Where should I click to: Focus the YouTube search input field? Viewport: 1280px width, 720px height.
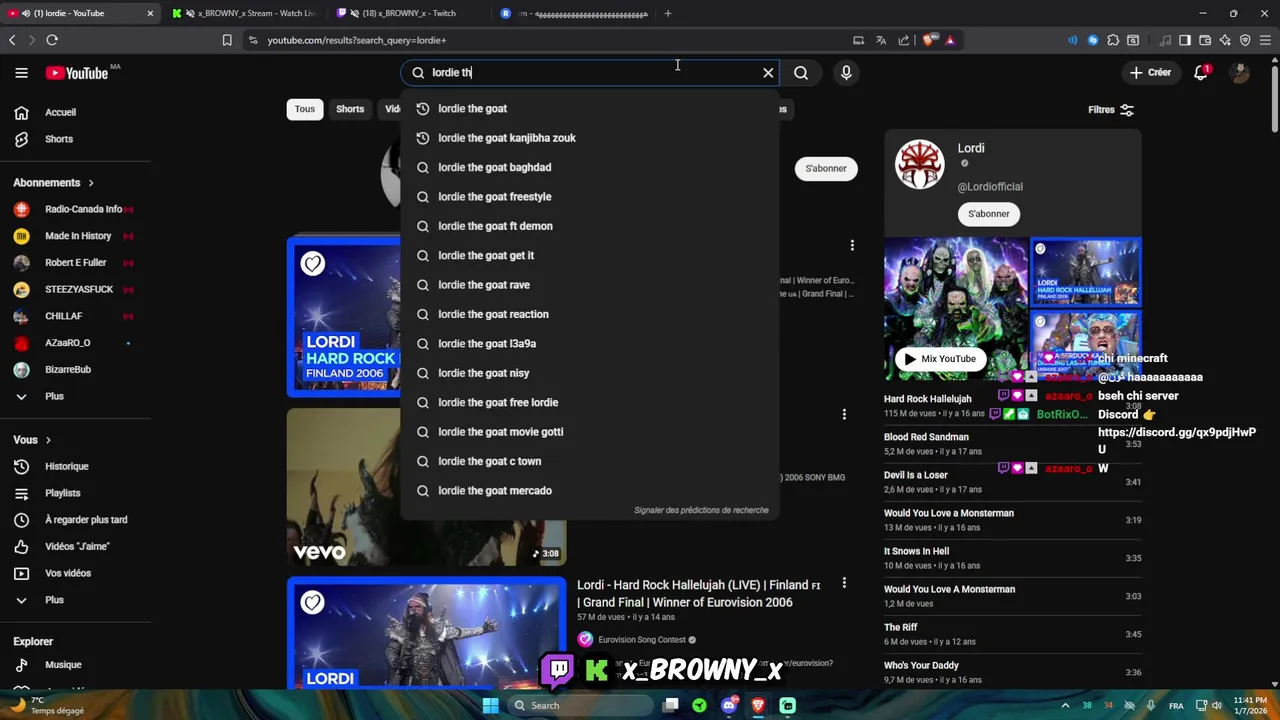click(590, 72)
